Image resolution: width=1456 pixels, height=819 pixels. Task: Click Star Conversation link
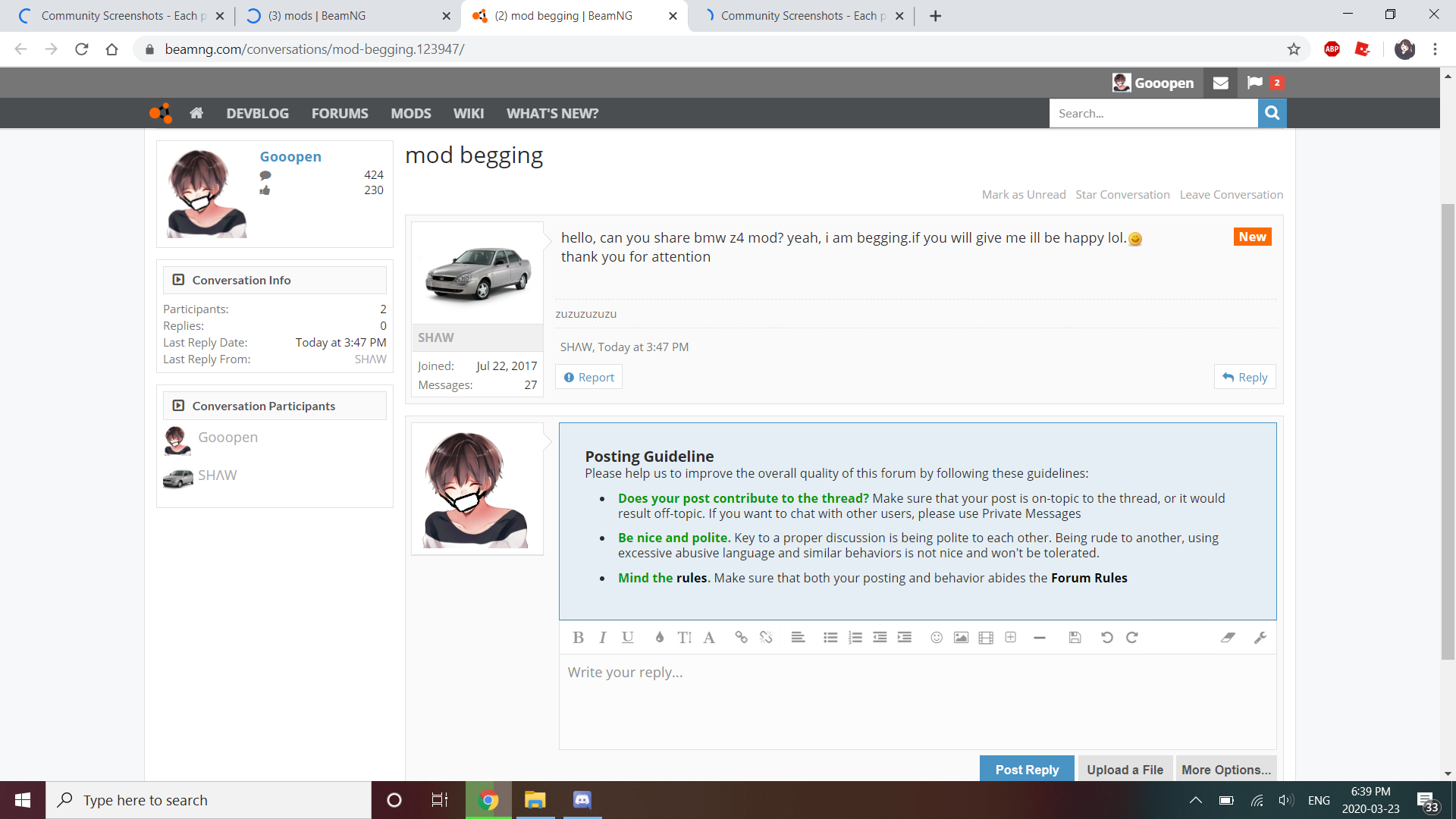[x=1122, y=195]
